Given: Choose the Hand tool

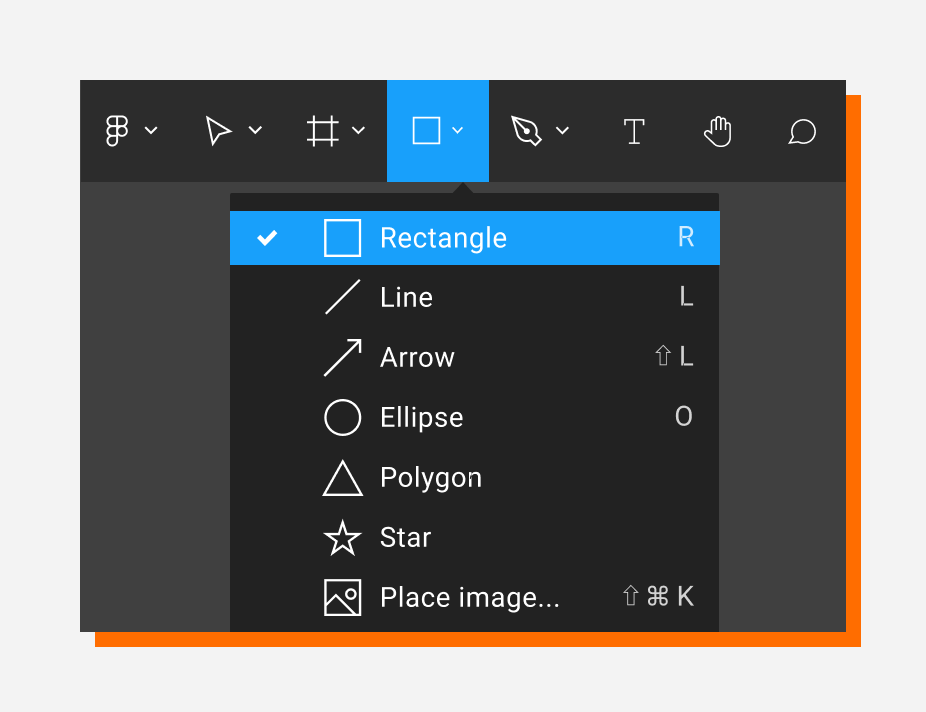Looking at the screenshot, I should pos(718,131).
